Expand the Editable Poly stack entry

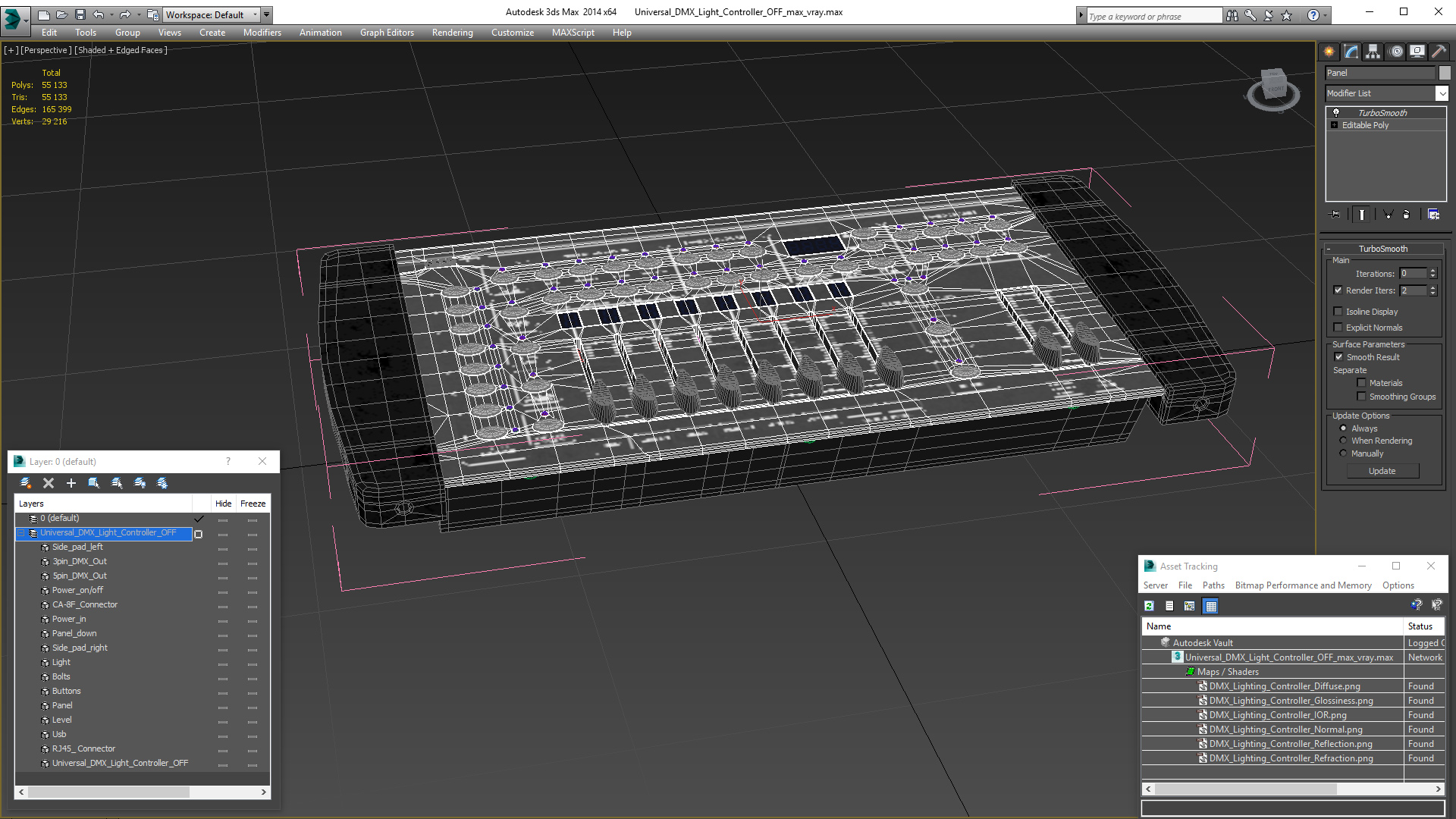pyautogui.click(x=1334, y=125)
